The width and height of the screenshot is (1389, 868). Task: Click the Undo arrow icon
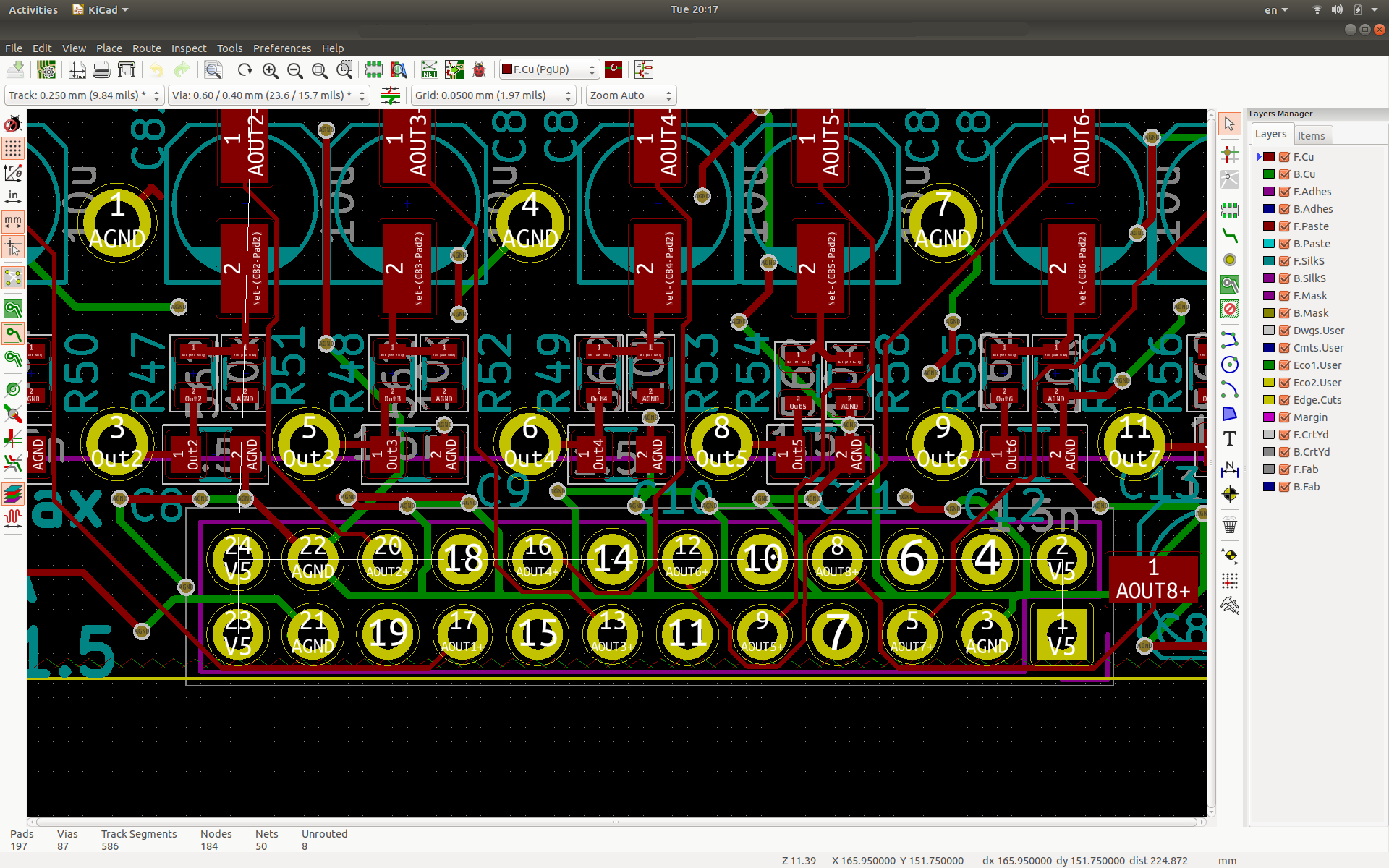click(x=157, y=69)
